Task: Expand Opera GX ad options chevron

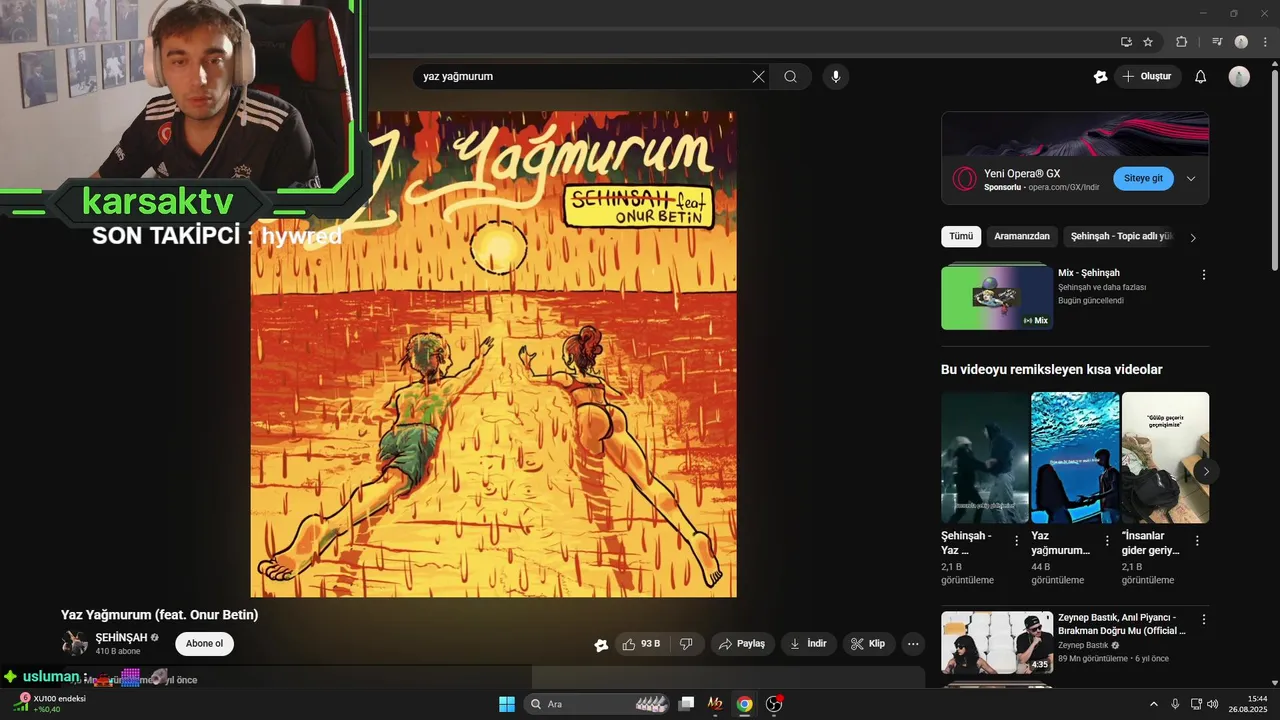Action: click(x=1191, y=179)
